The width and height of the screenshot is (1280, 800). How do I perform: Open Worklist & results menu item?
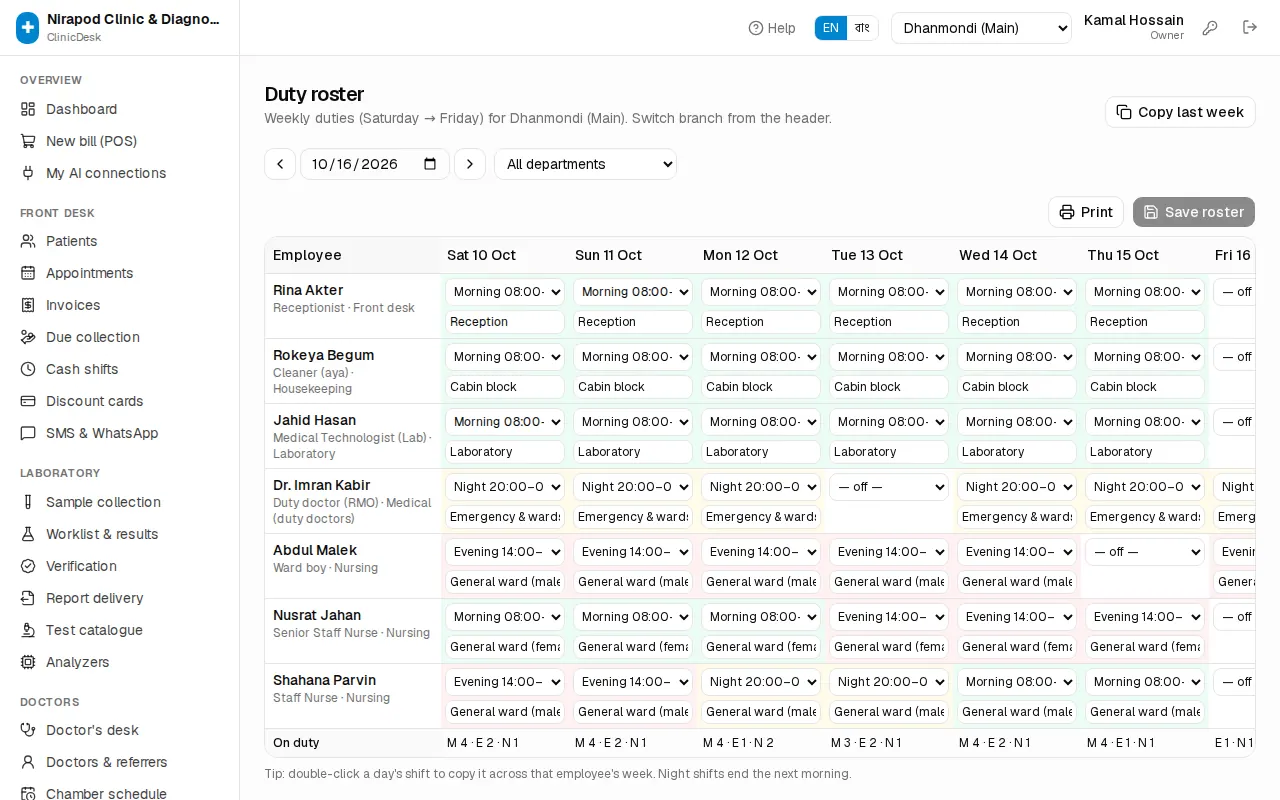coord(120,534)
